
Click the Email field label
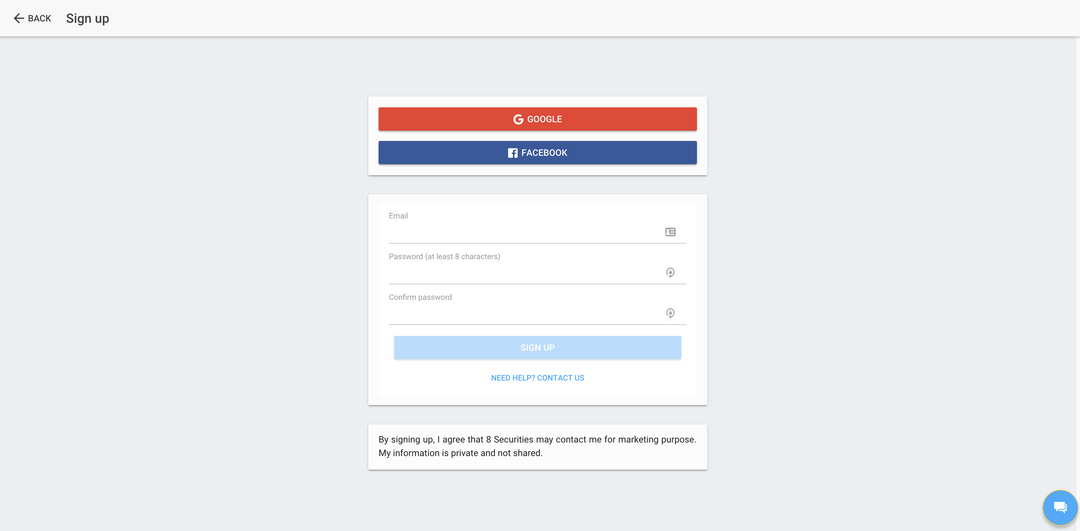pos(398,216)
